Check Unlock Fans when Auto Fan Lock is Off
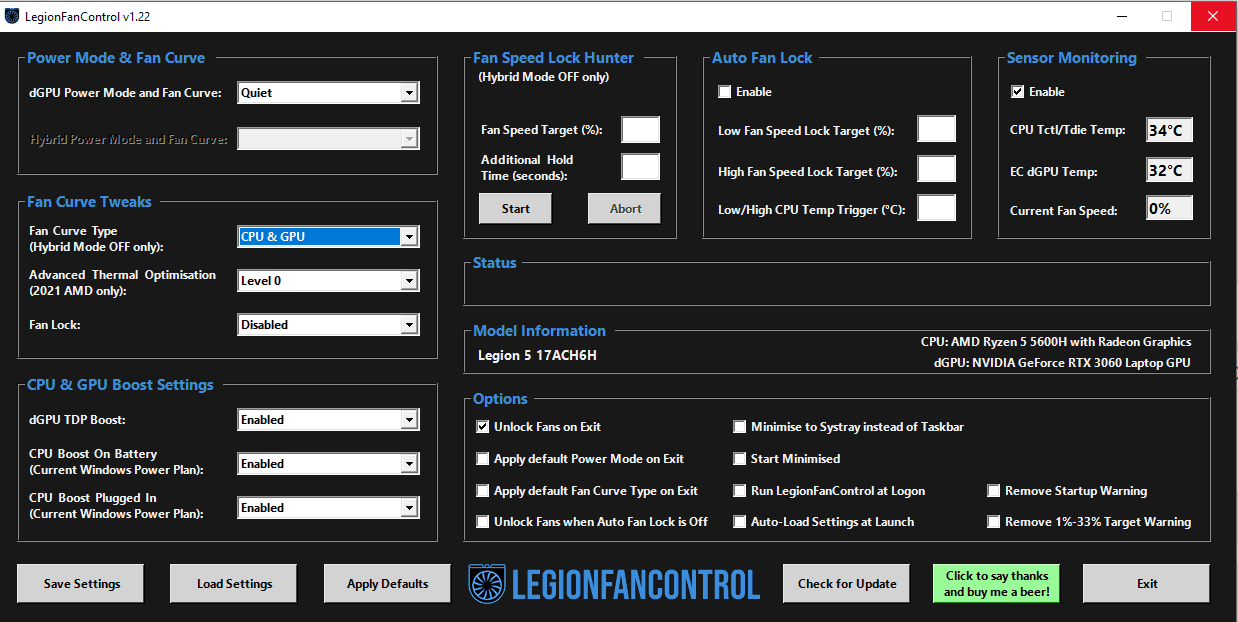This screenshot has height=622, width=1238. 484,522
